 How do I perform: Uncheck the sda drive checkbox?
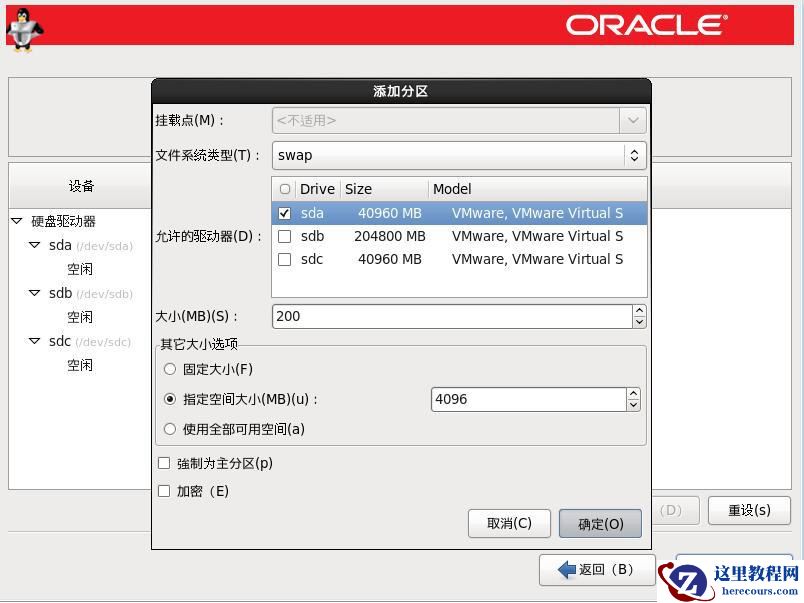285,213
